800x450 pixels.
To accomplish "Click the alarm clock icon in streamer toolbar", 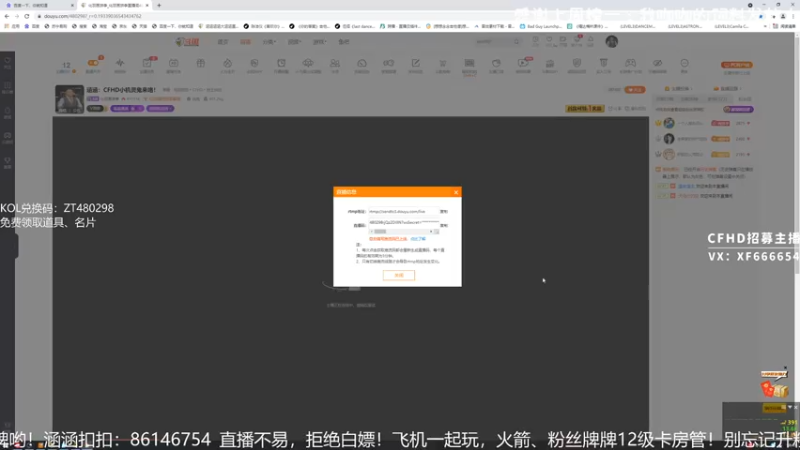I will (281, 63).
